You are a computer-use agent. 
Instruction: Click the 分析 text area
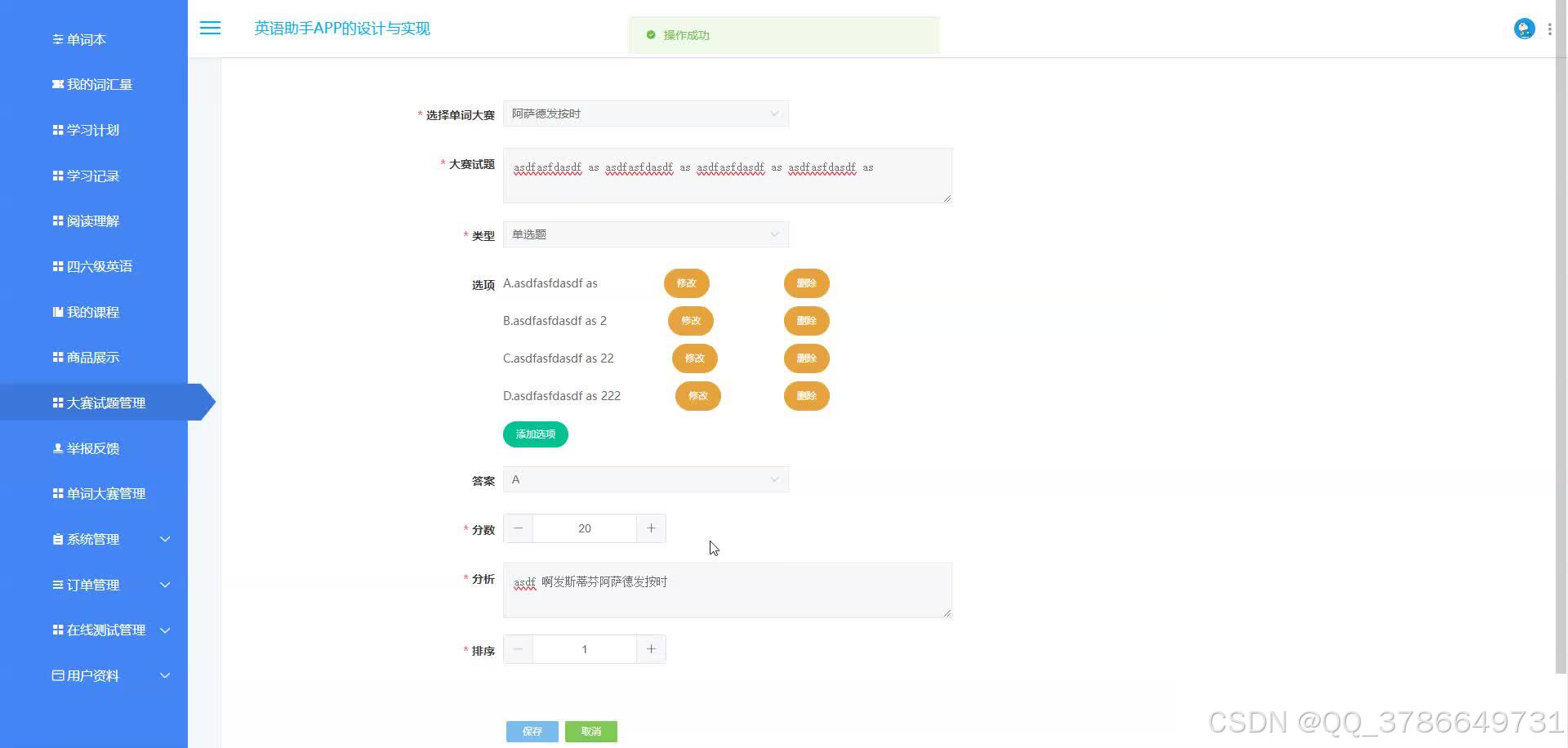coord(728,590)
